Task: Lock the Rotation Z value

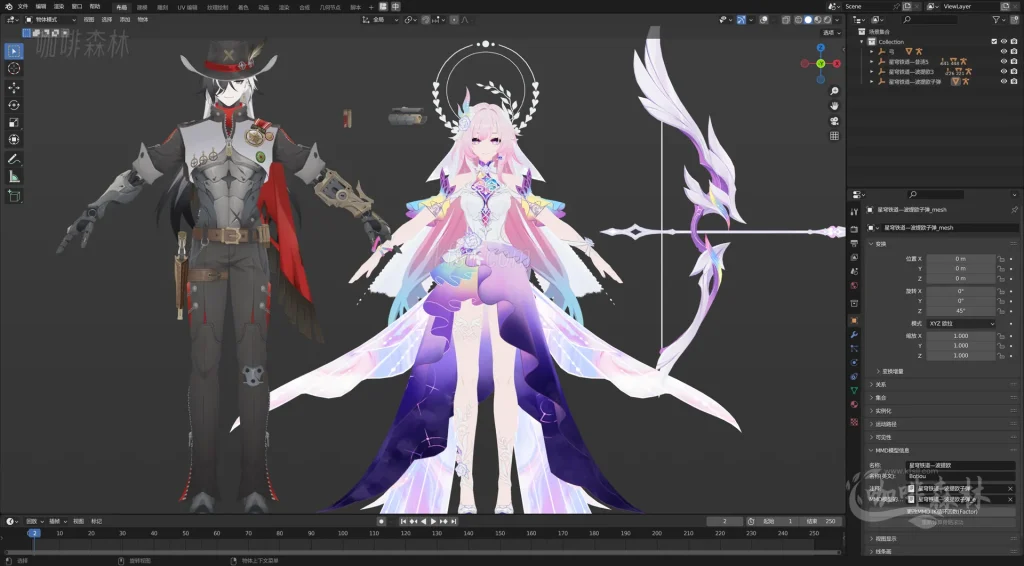Action: (1001, 311)
